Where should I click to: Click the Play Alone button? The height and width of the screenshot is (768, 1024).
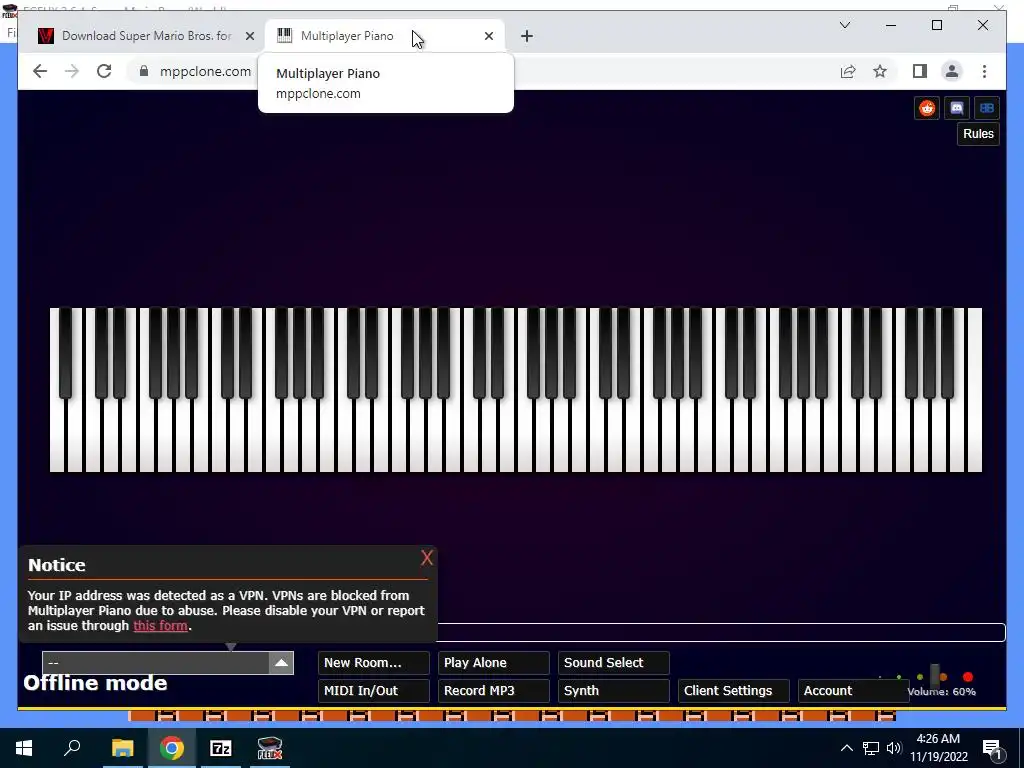pos(494,663)
